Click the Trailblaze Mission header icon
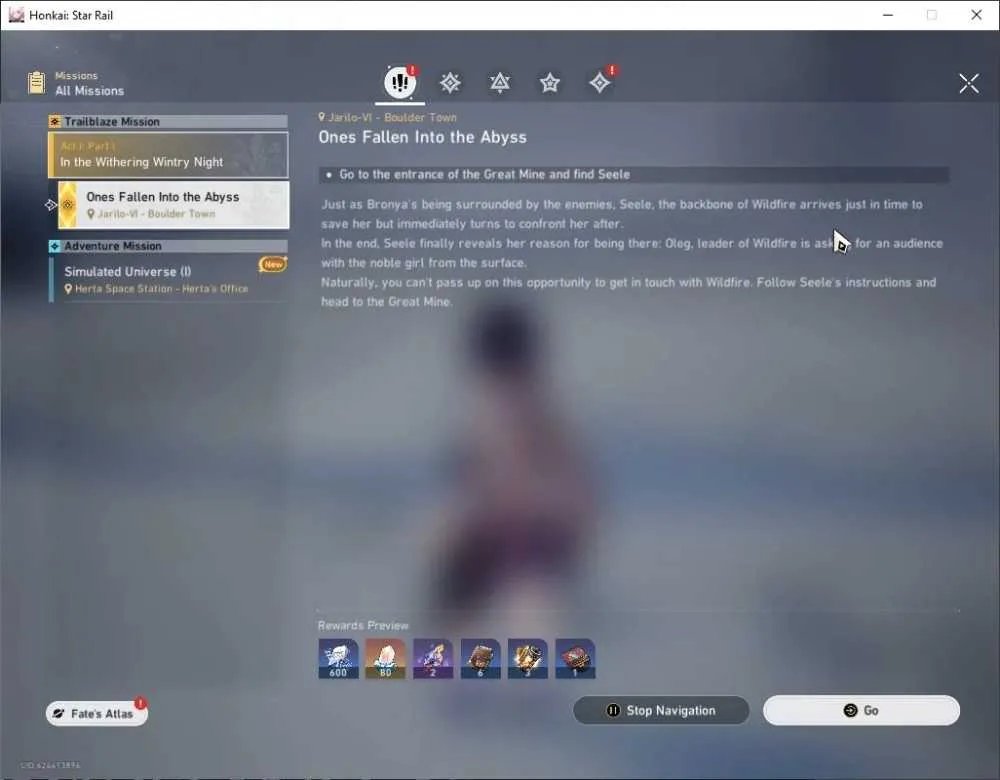1000x780 pixels. click(x=55, y=121)
